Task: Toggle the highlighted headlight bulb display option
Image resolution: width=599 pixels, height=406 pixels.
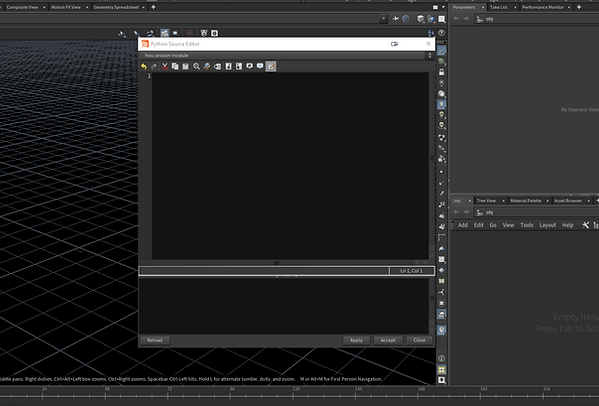Action: click(442, 104)
